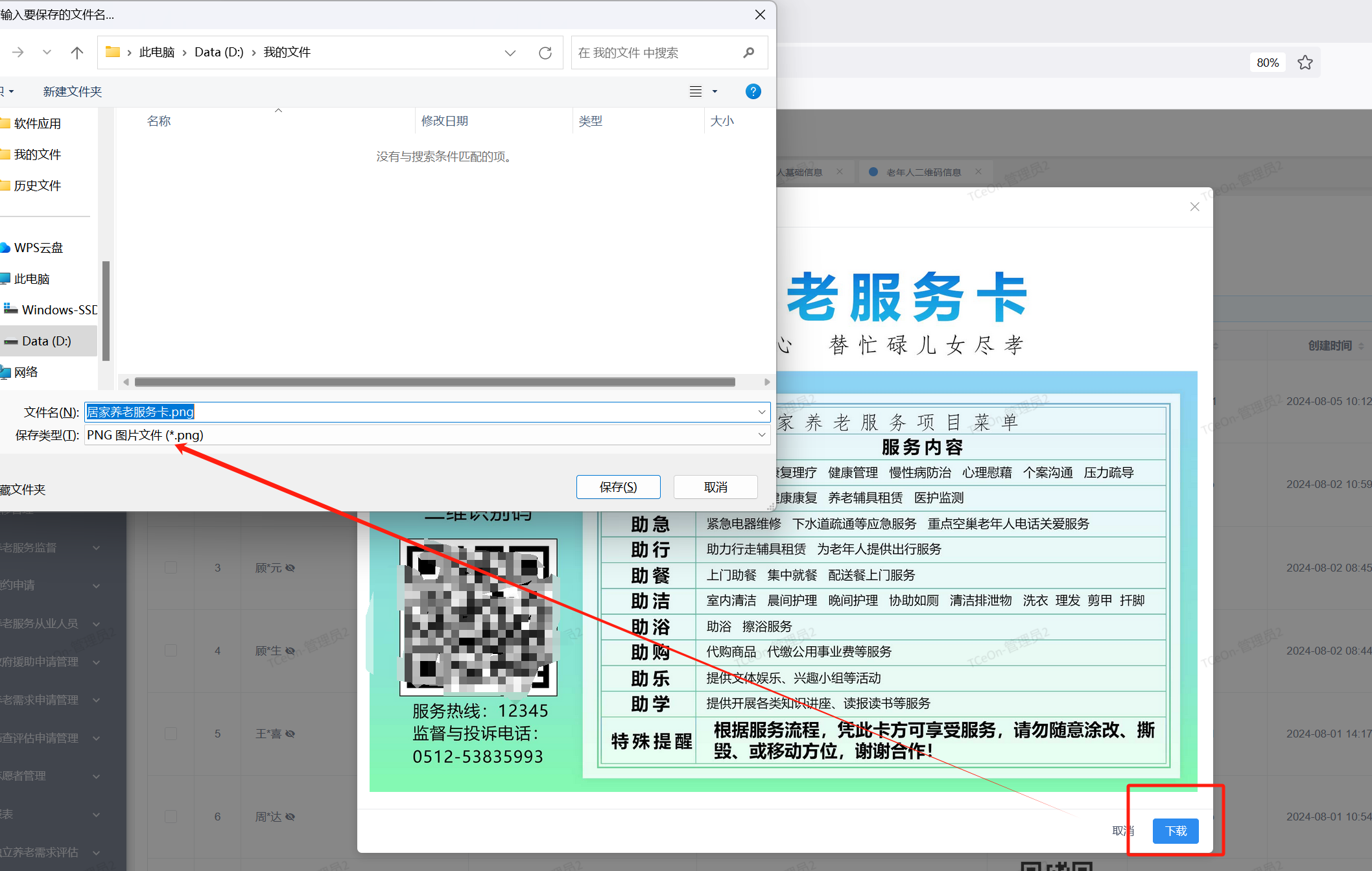Image resolution: width=1372 pixels, height=871 pixels.
Task: Go forward with the arrow in save dialog
Action: click(18, 52)
